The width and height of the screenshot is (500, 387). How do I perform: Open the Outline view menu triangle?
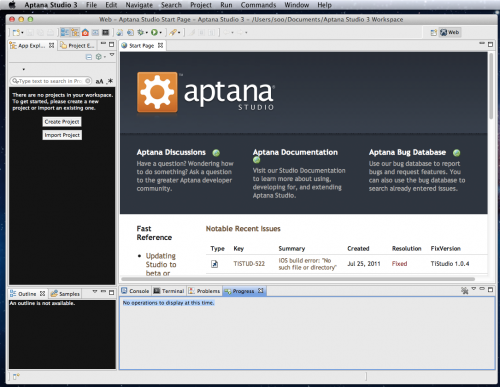95,292
